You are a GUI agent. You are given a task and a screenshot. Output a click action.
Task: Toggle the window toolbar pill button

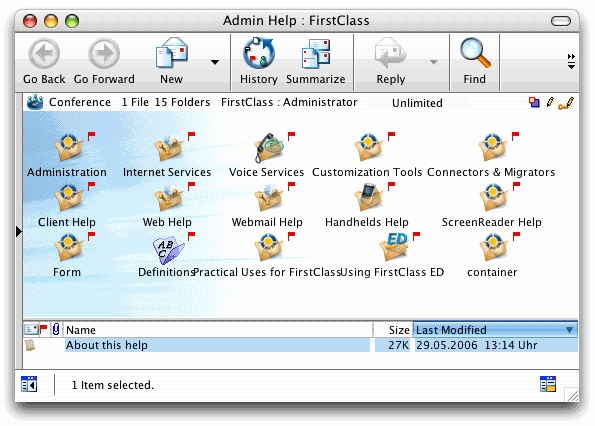[x=561, y=21]
